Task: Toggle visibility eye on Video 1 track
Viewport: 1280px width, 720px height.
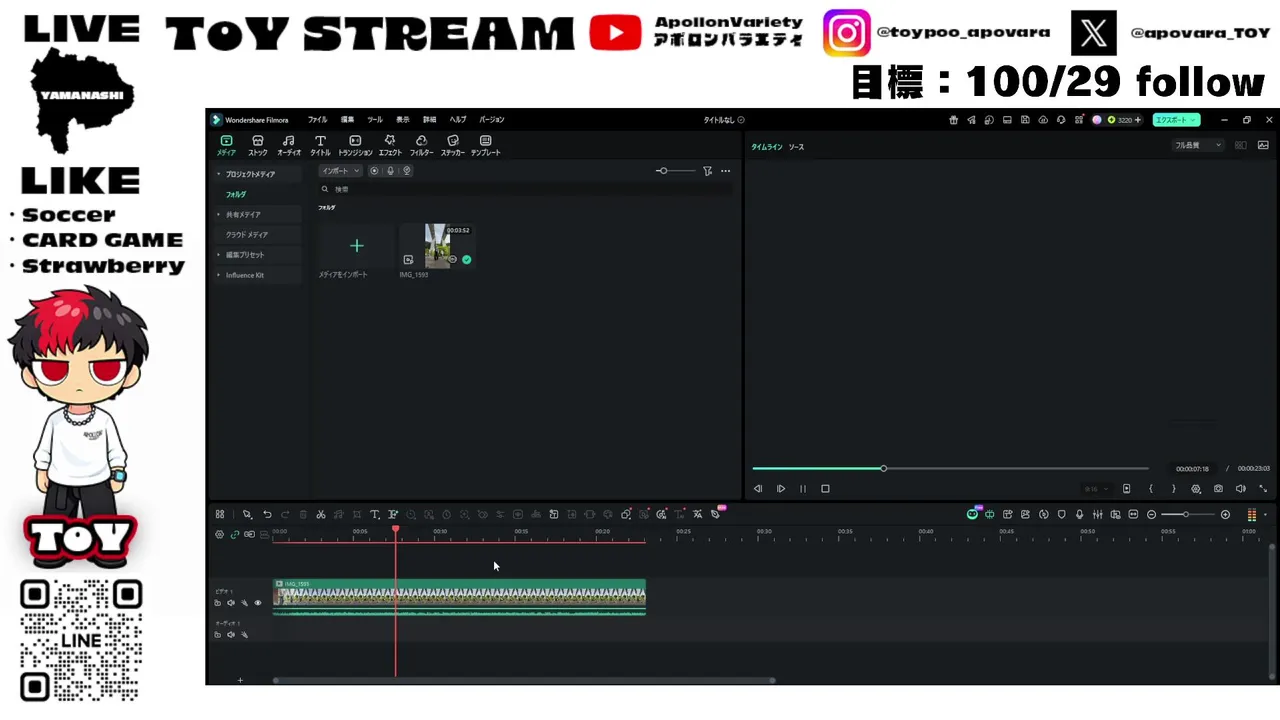Action: [258, 603]
